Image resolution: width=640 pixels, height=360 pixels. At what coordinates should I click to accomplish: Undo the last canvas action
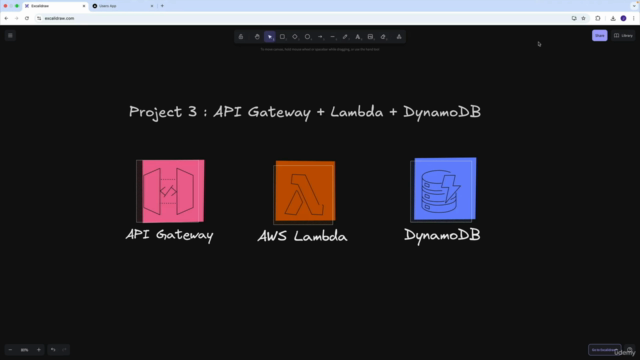pyautogui.click(x=53, y=350)
